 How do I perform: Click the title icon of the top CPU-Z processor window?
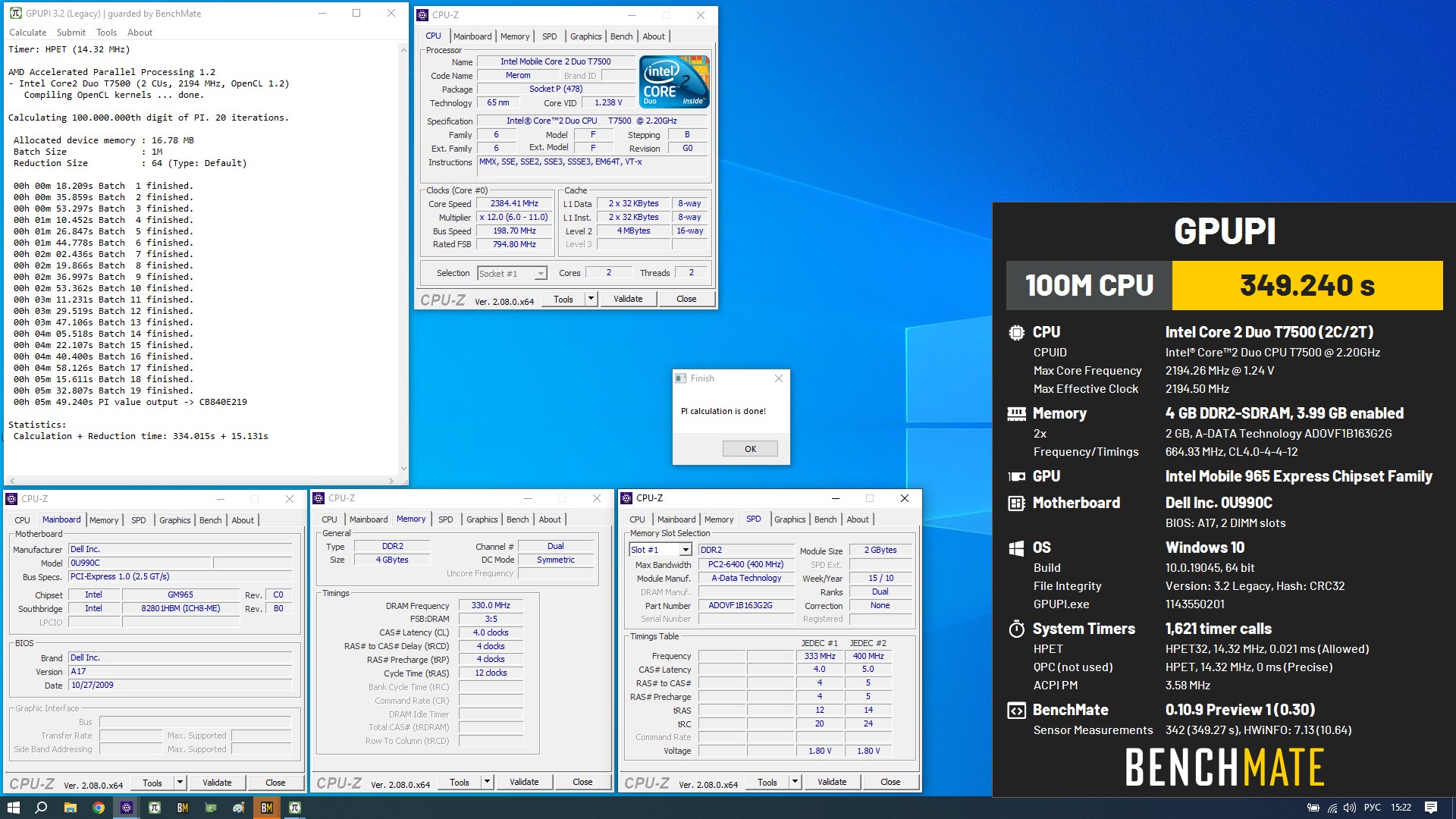click(422, 14)
